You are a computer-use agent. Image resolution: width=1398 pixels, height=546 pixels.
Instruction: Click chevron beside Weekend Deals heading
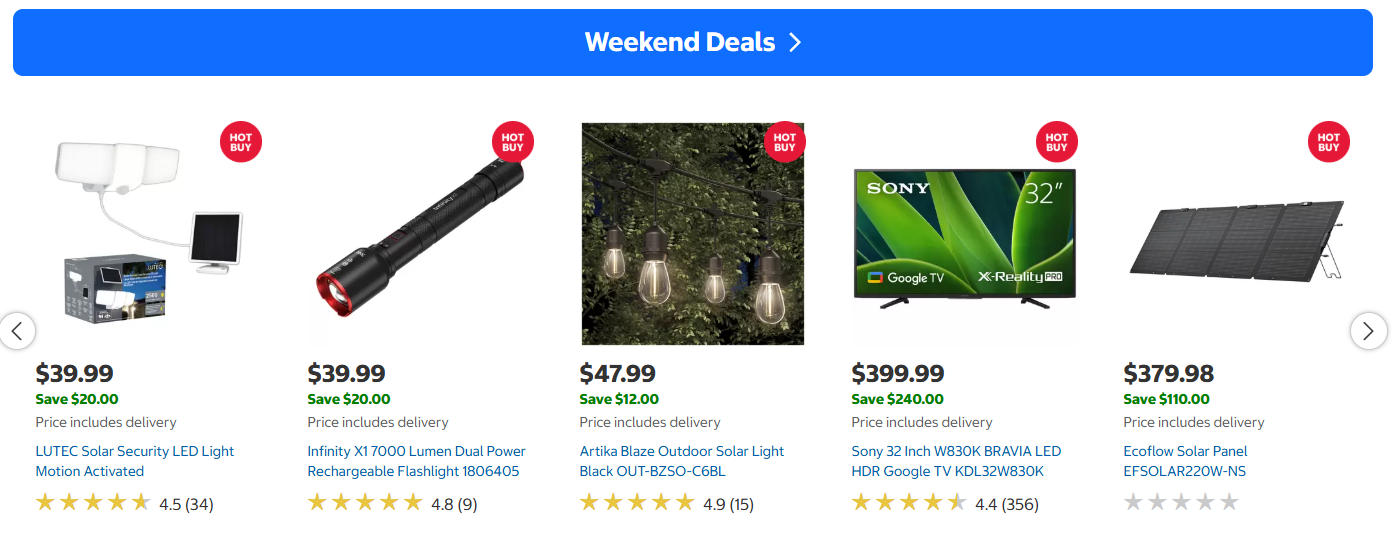(x=795, y=42)
